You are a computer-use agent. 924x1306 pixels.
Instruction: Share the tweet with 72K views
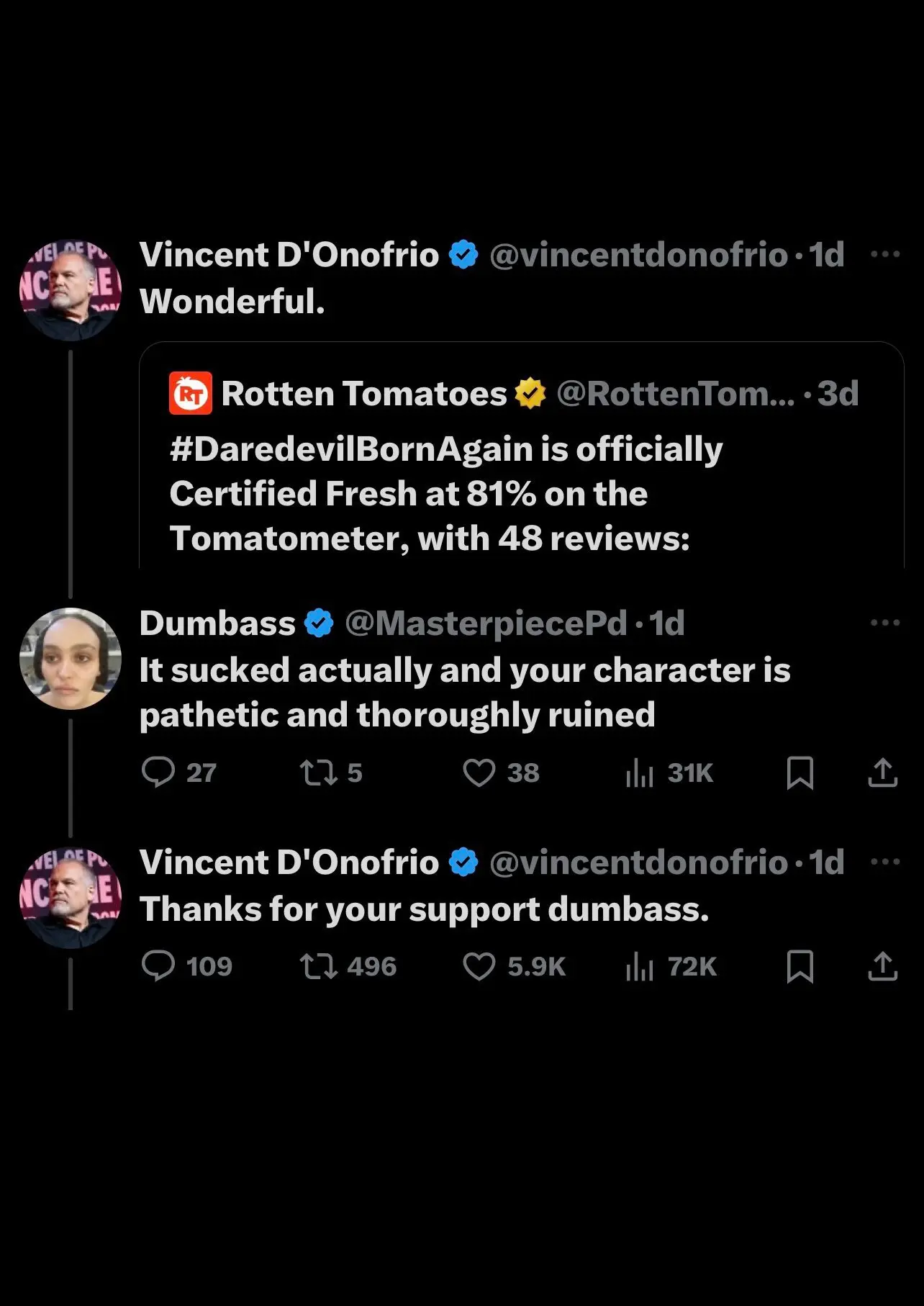882,966
